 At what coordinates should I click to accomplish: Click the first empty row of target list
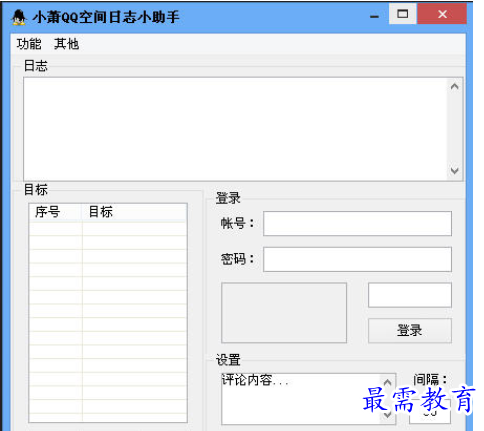click(x=108, y=229)
